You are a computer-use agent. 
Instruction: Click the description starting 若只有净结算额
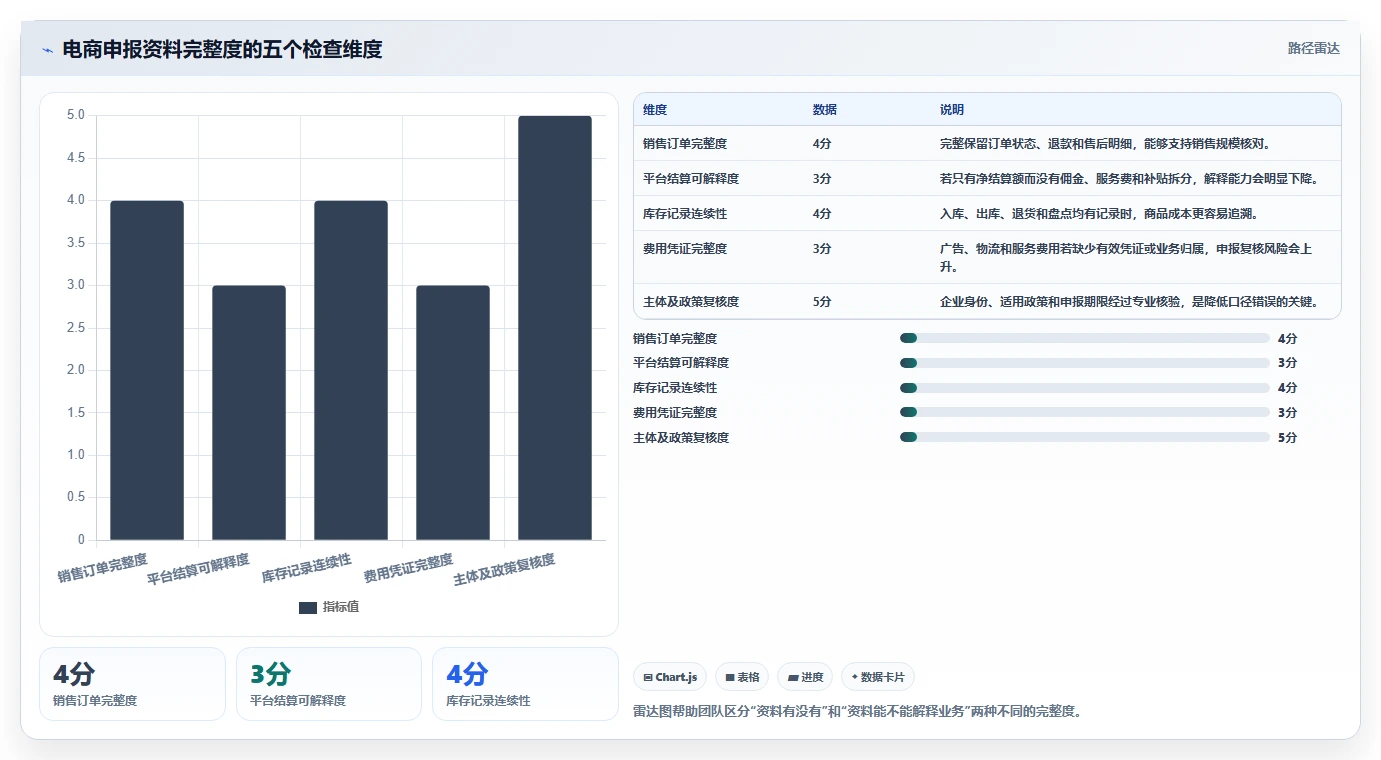(1129, 179)
